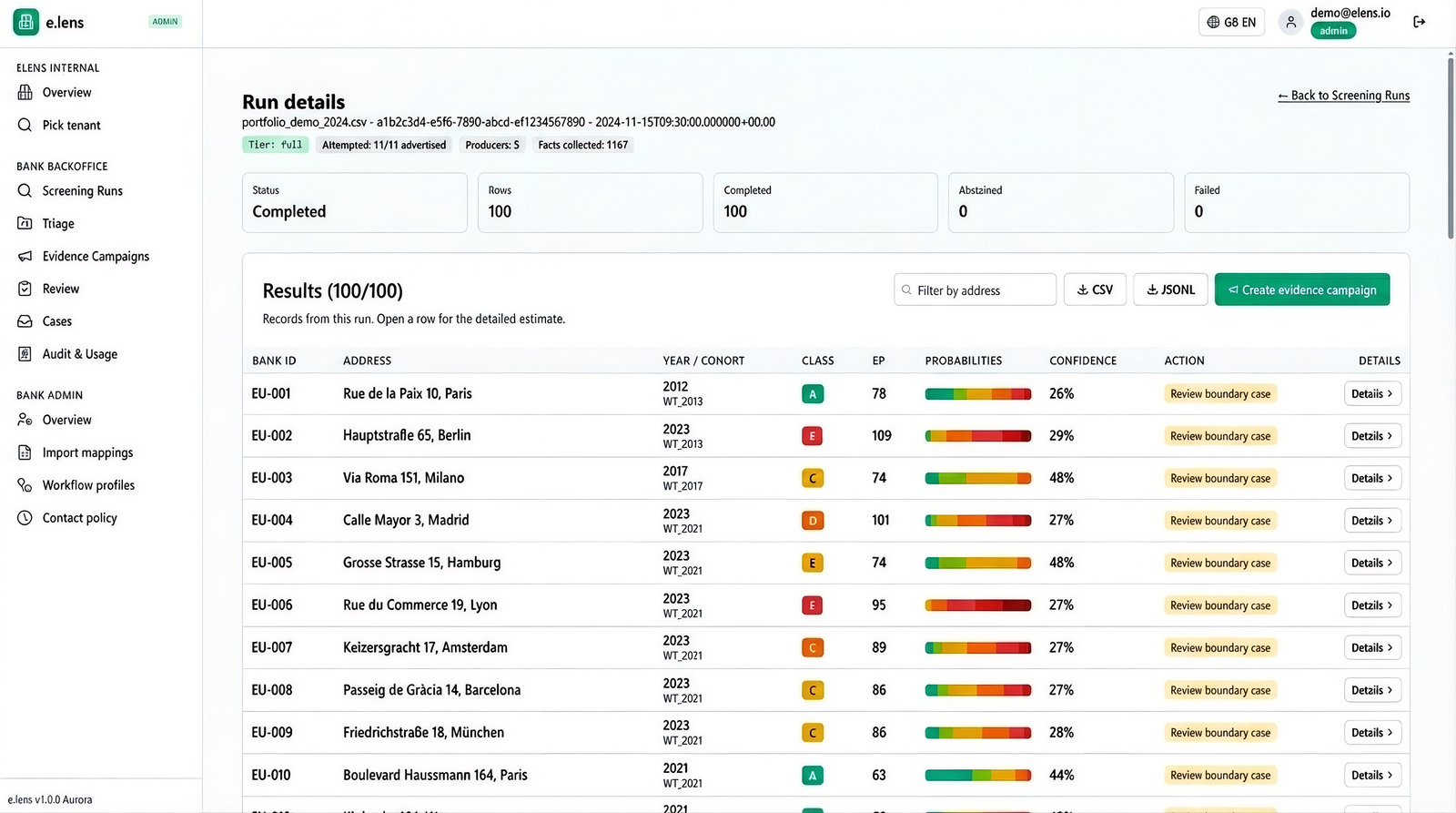Click address Calle Mayor 3, Madrid
The image size is (1456, 813).
pos(406,521)
